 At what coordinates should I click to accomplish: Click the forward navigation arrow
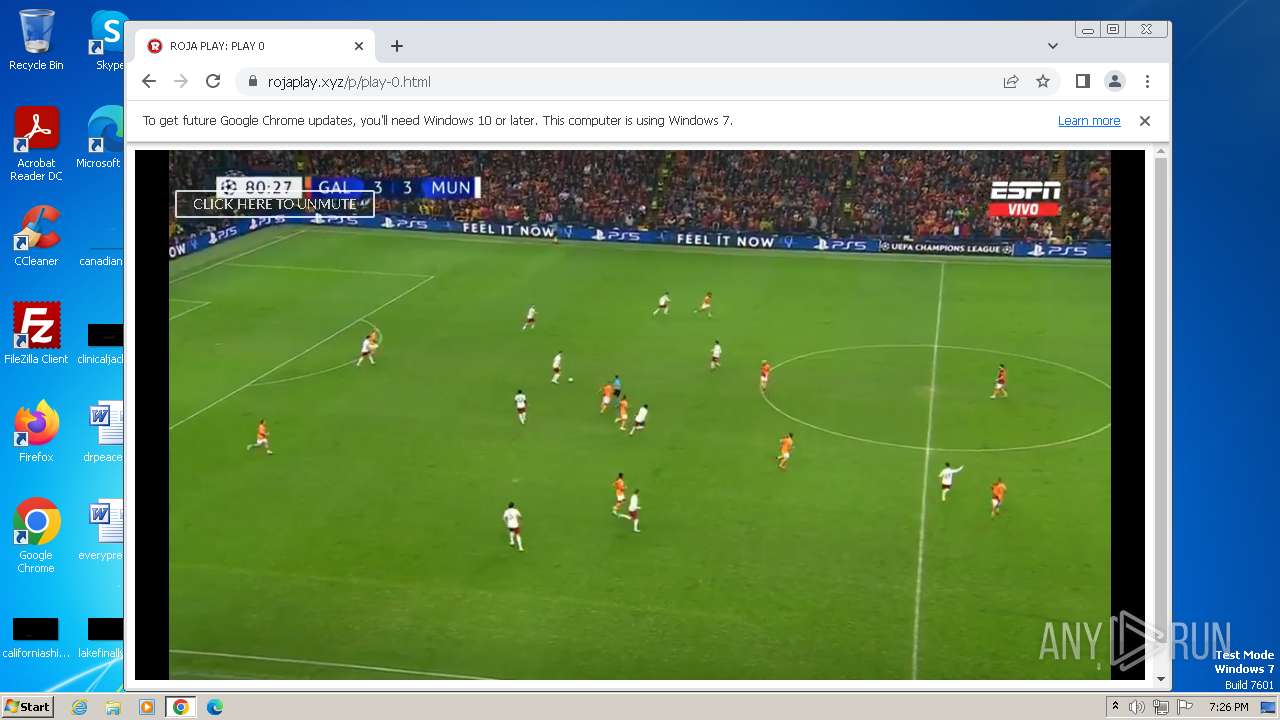coord(181,82)
